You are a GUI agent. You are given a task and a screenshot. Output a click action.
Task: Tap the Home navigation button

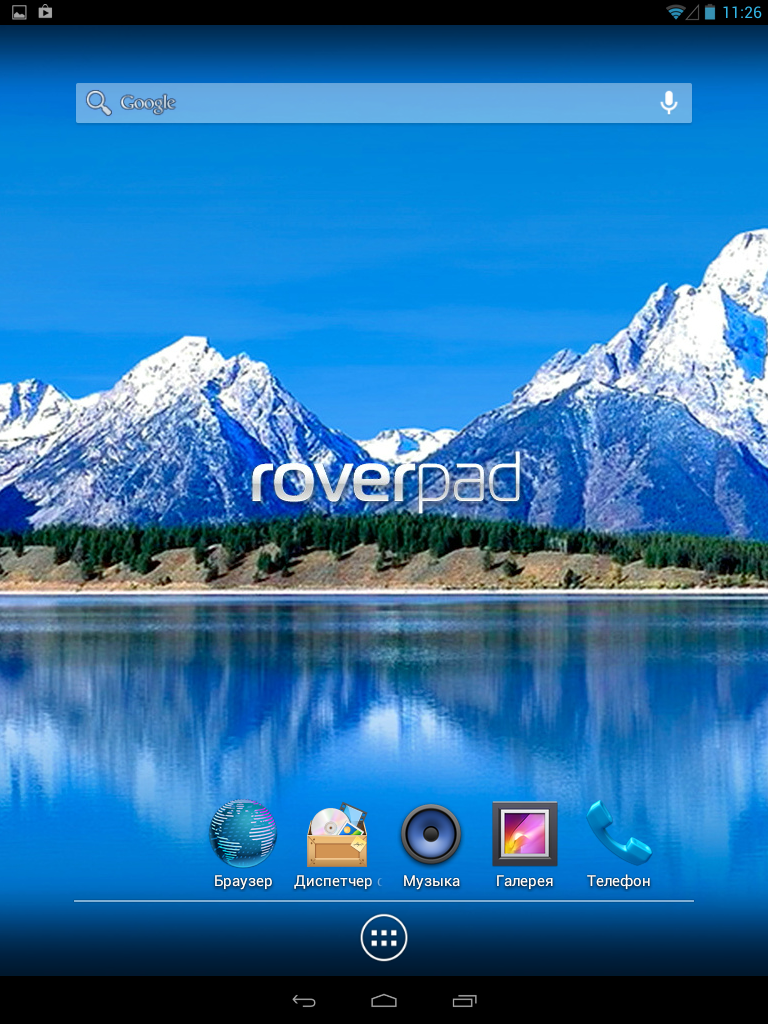384,1000
